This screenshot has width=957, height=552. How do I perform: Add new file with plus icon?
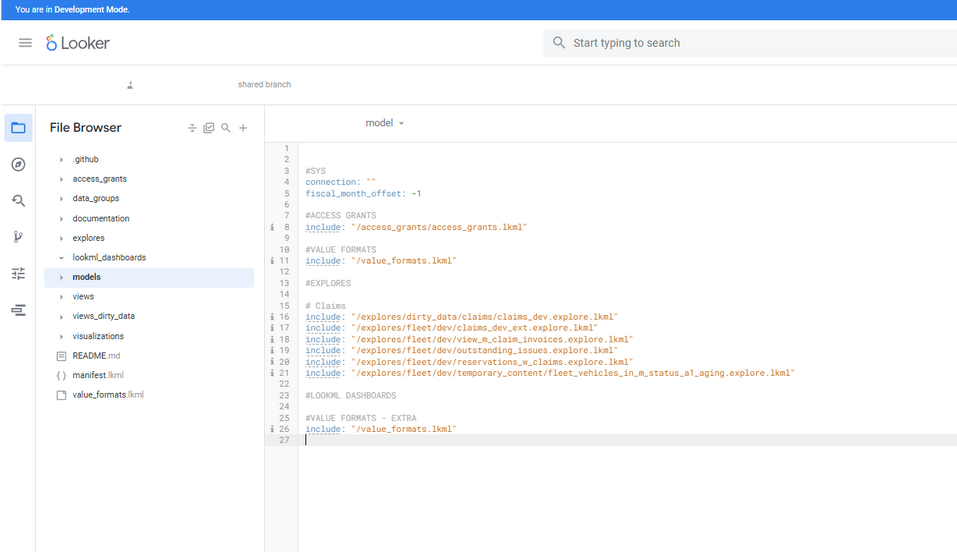[243, 128]
